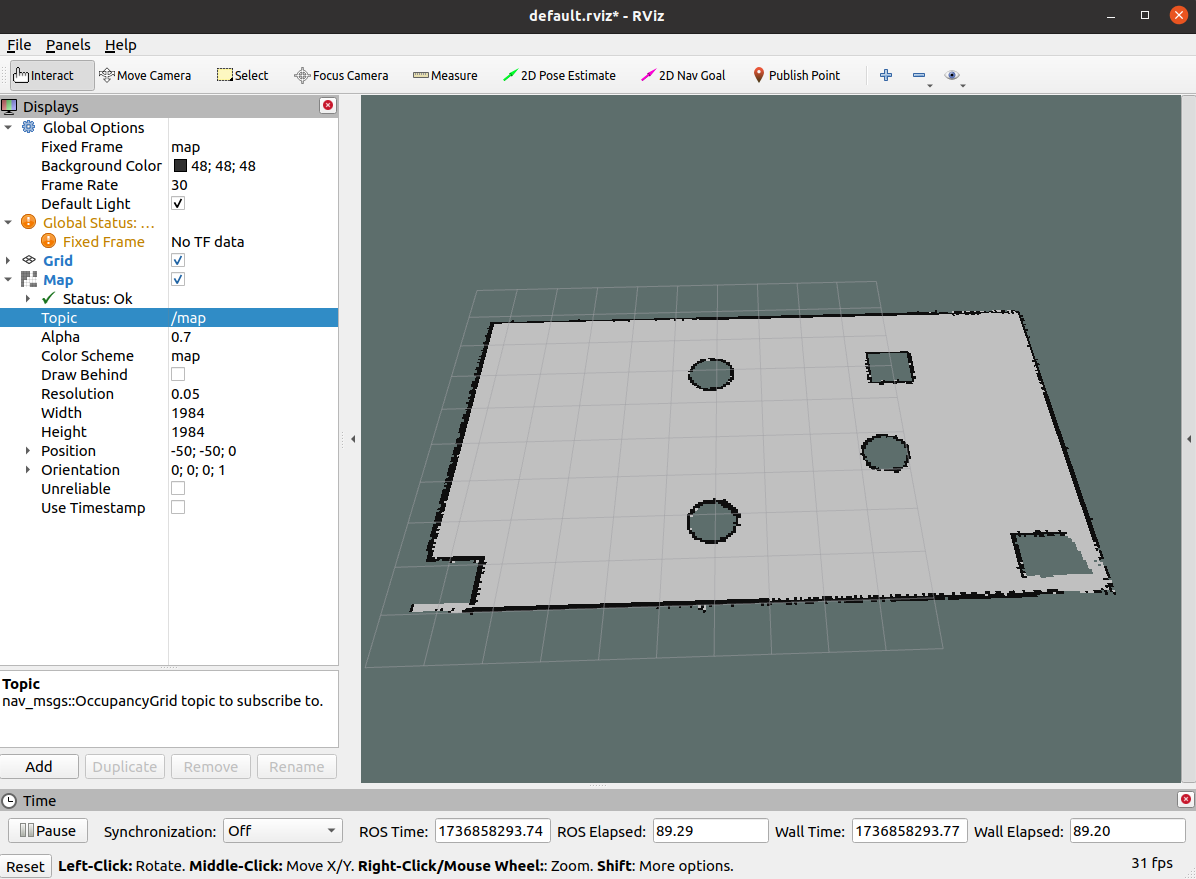Viewport: 1196px width, 879px height.
Task: Pause the time
Action: click(48, 831)
